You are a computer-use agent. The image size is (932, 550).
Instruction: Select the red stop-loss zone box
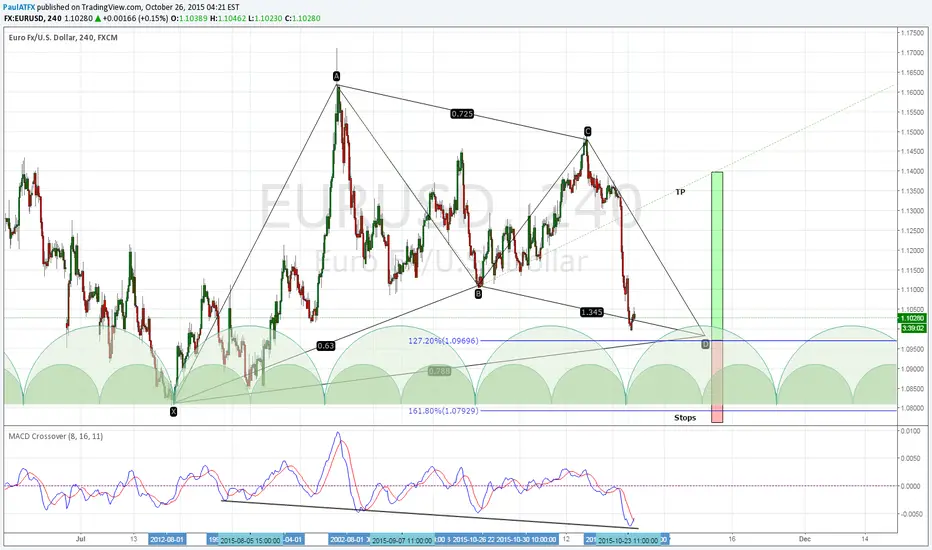717,382
